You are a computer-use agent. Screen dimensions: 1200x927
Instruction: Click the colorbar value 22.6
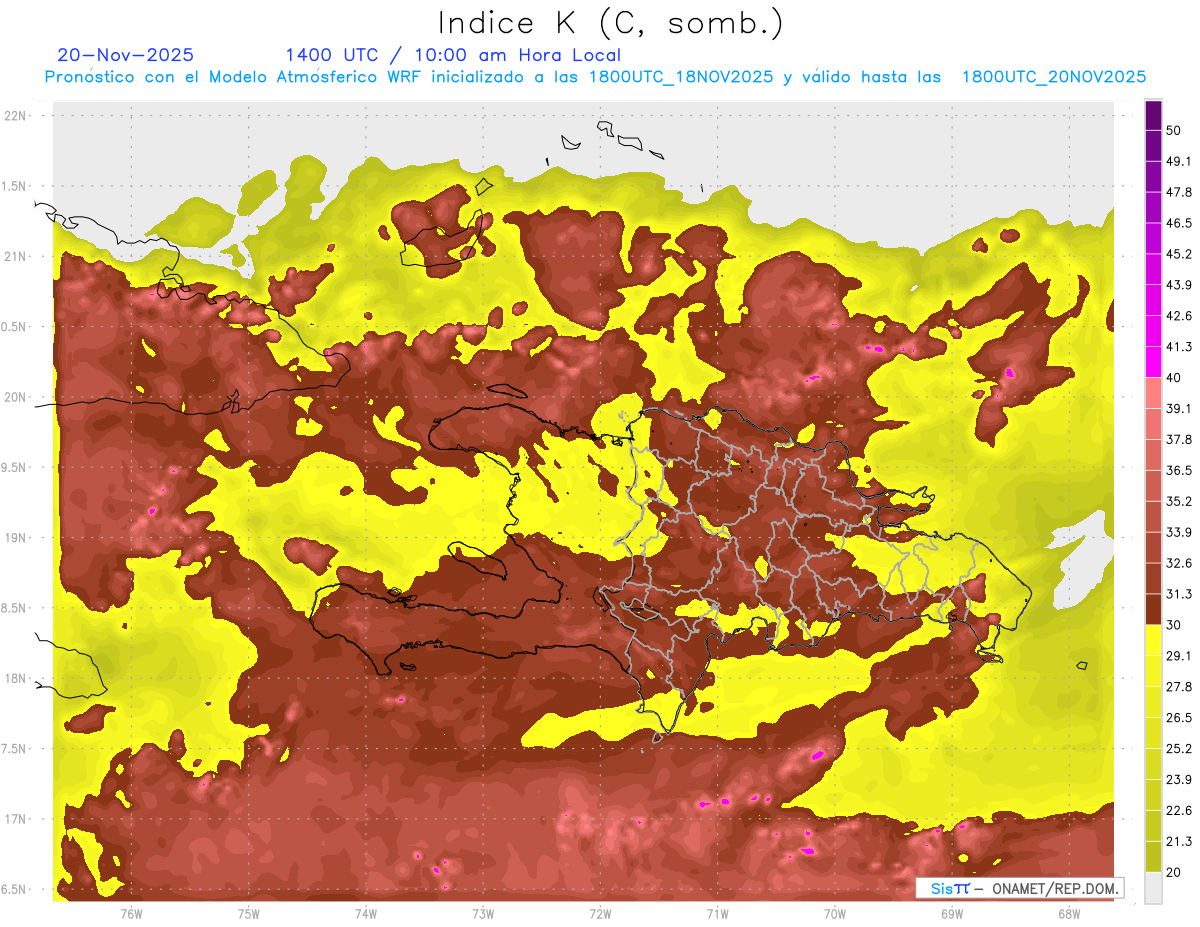coord(1178,810)
